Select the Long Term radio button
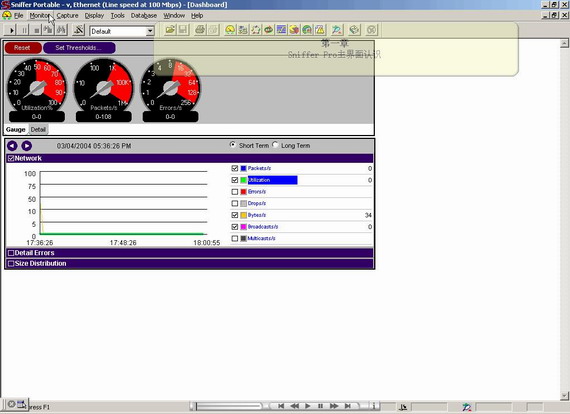Screen dimensions: 570x414 (275, 145)
